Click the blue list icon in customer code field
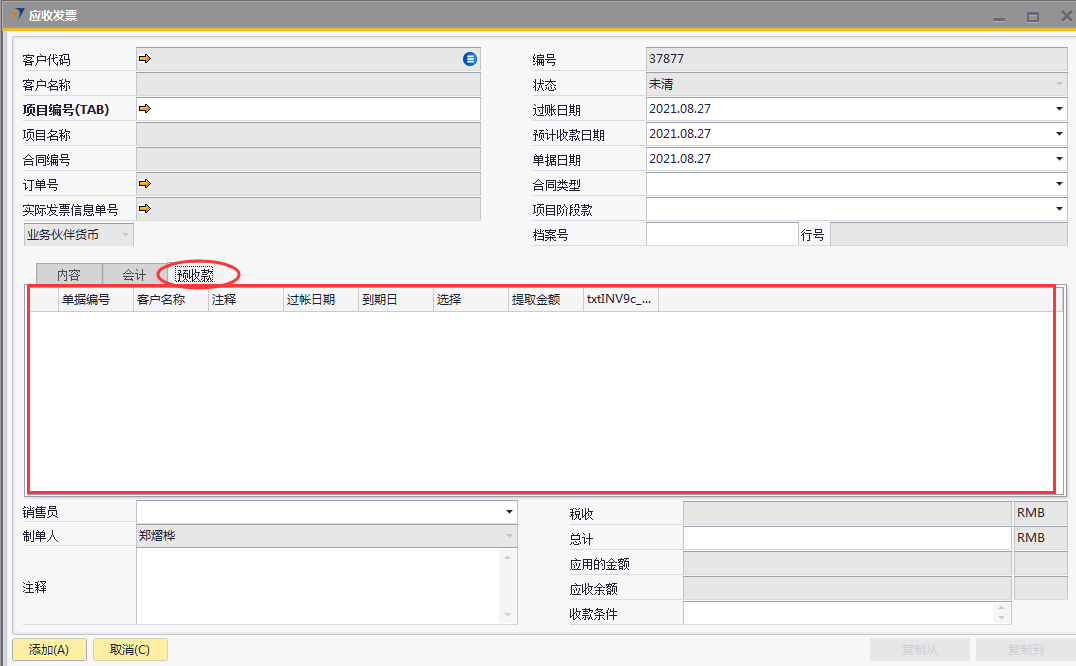Viewport: 1076px width, 666px height. [x=470, y=59]
